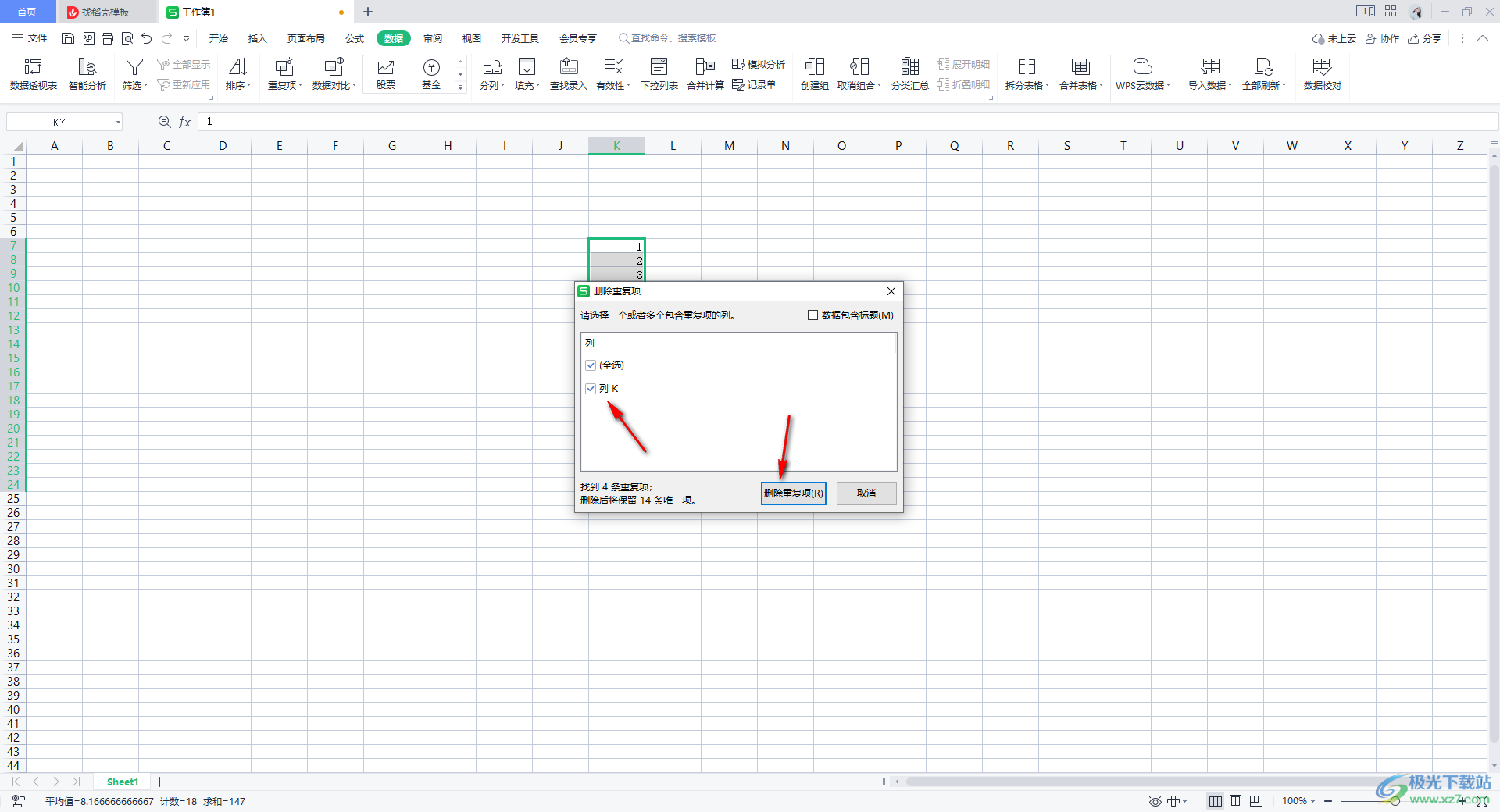Click the 合并表格 merge tables icon

pyautogui.click(x=1080, y=67)
